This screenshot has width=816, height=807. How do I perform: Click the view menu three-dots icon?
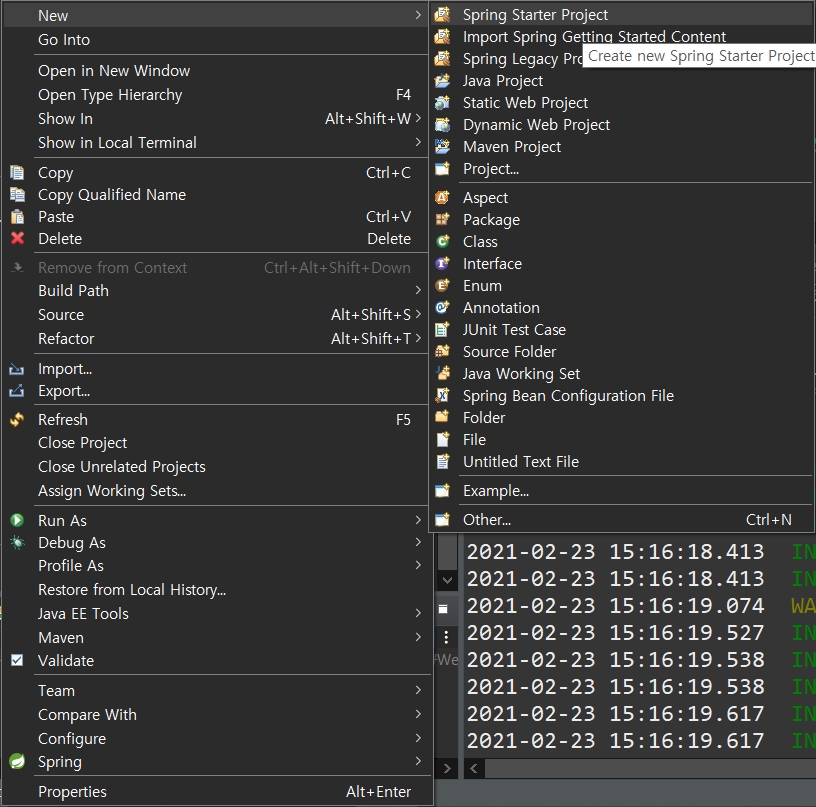click(446, 637)
